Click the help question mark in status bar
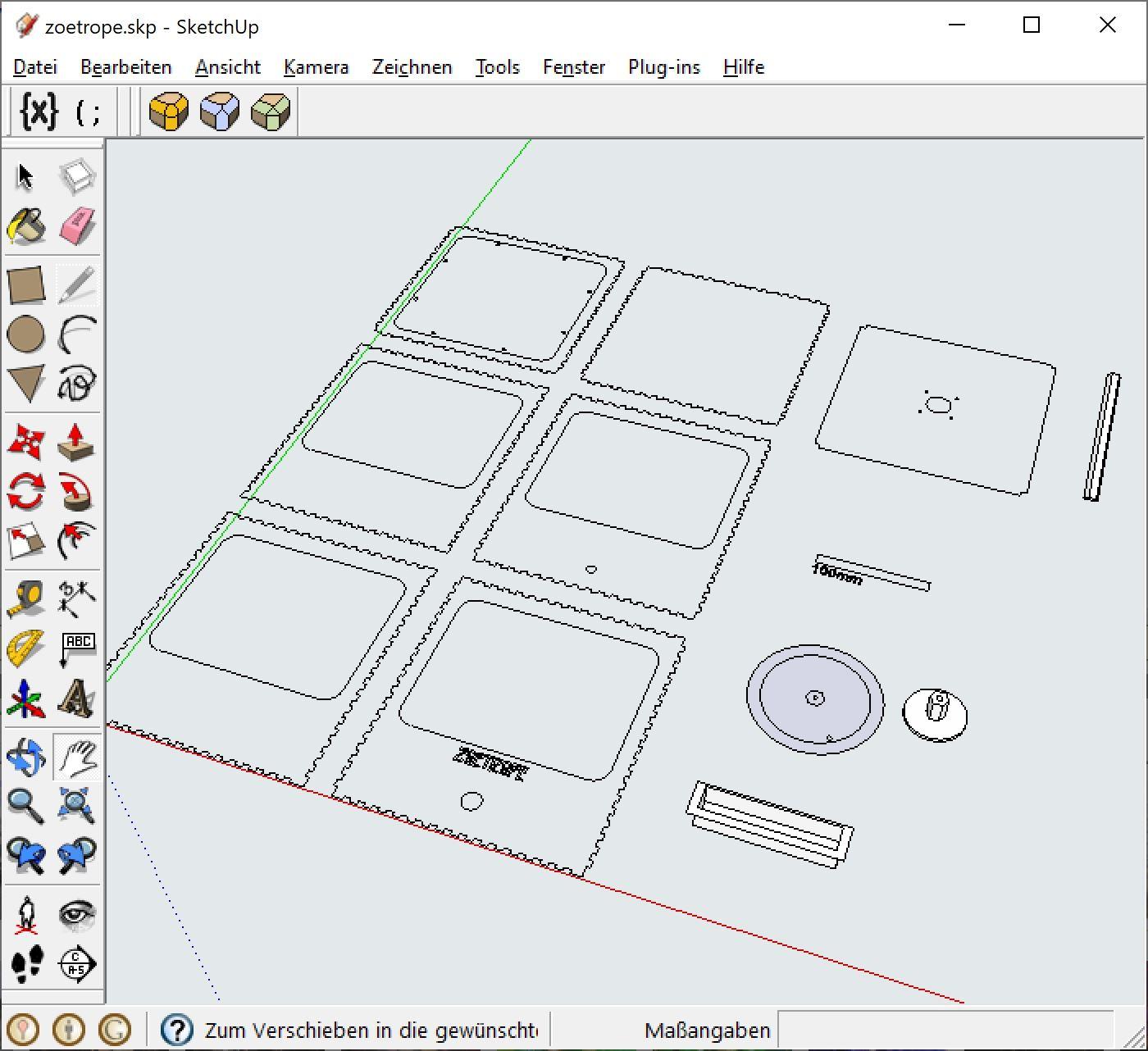 (176, 1030)
